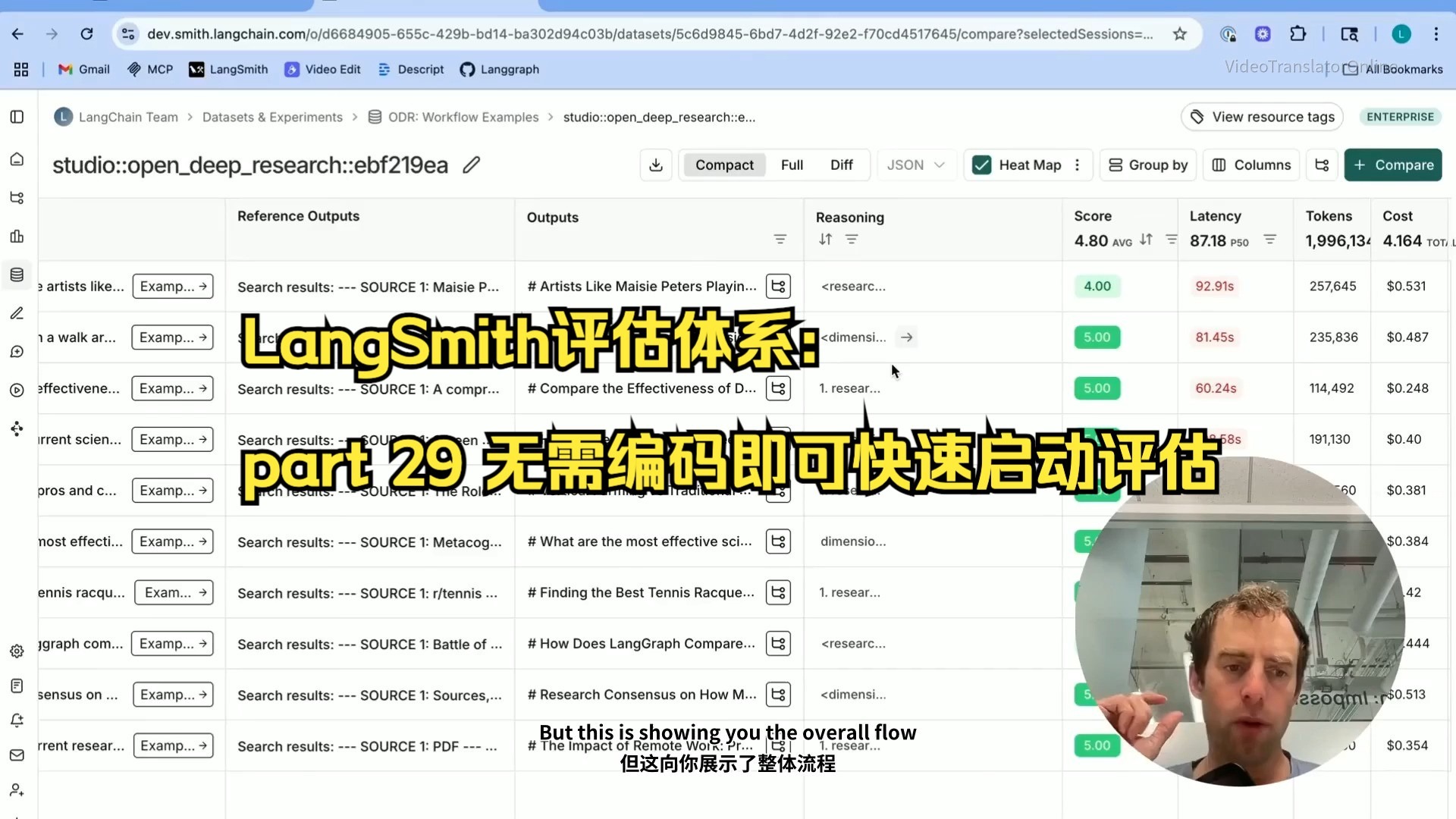Switch to Diff view
Screen dimensions: 1456x819
tap(841, 165)
